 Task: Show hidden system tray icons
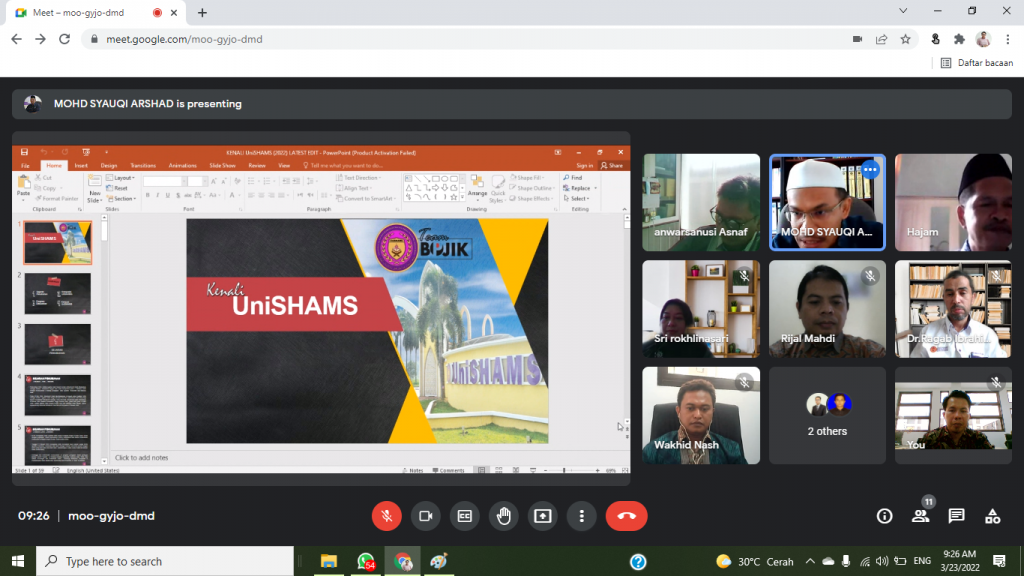(810, 561)
